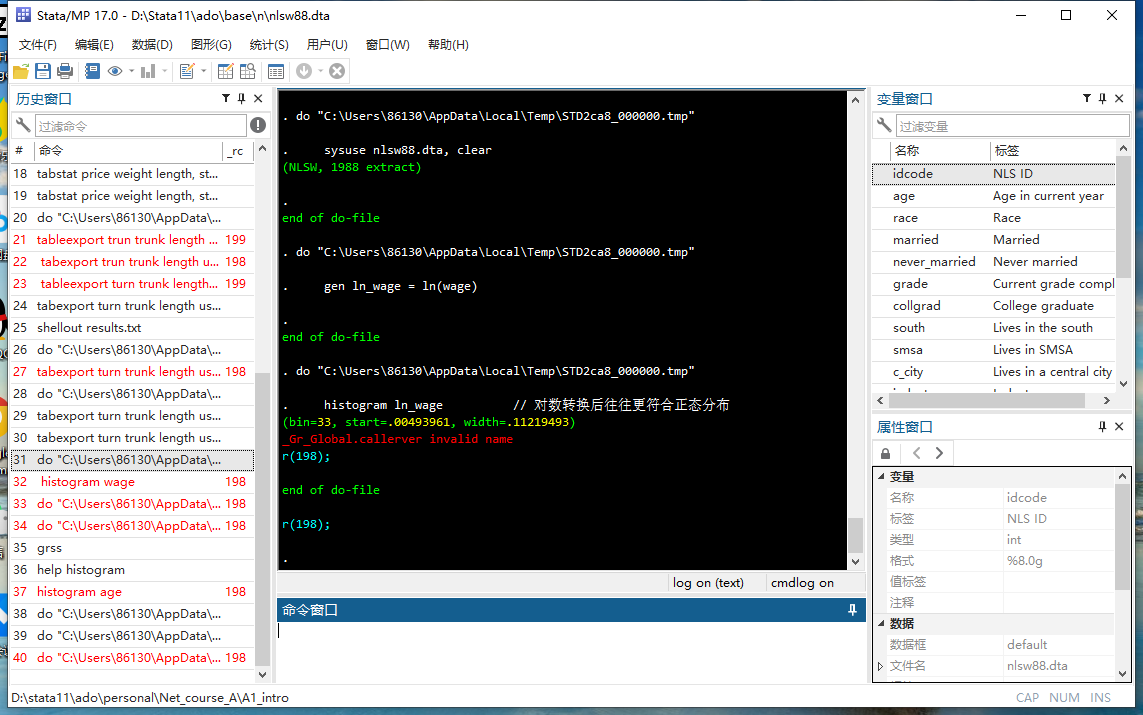Open the Log notebook icon
Viewport: 1143px width, 715px height.
point(93,71)
